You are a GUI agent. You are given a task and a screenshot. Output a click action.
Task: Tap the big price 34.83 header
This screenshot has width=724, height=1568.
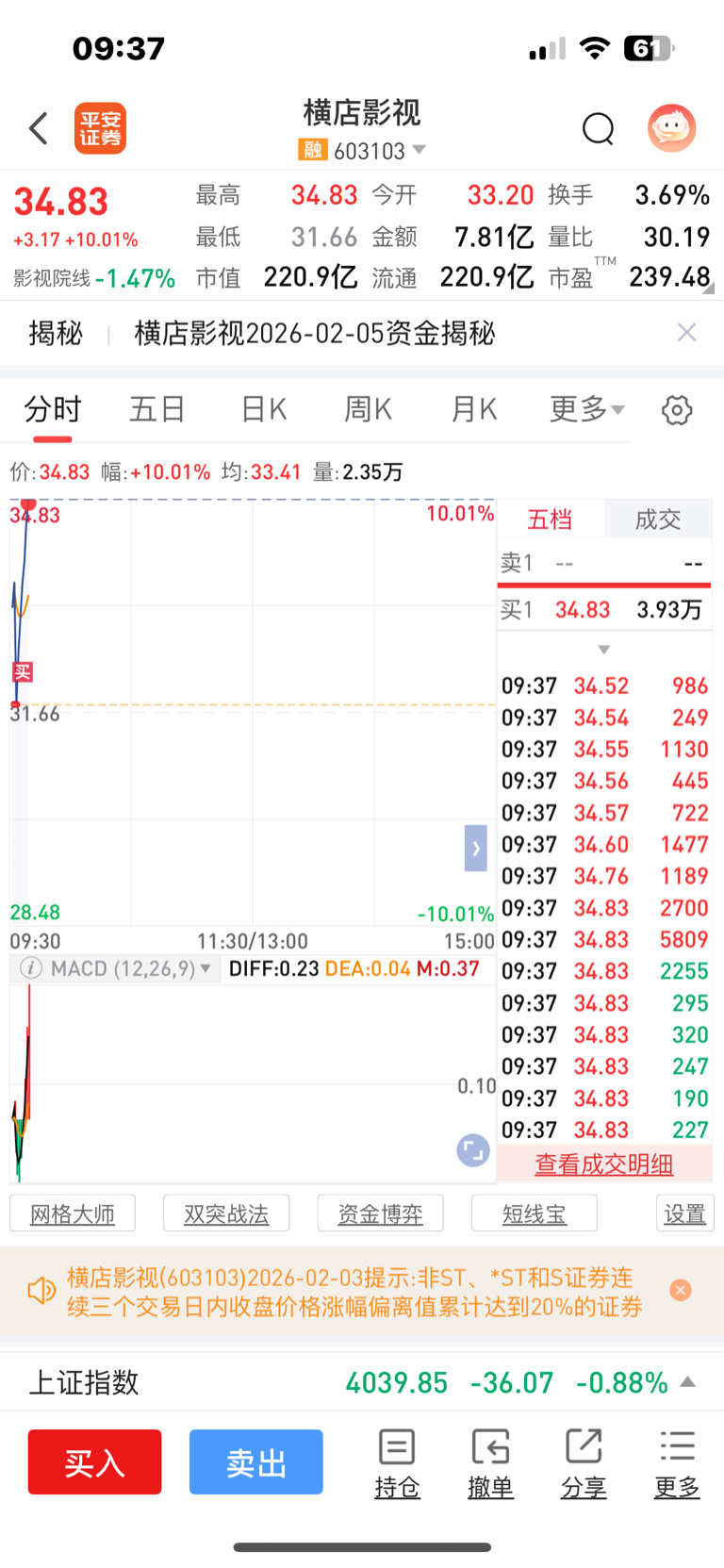[61, 201]
